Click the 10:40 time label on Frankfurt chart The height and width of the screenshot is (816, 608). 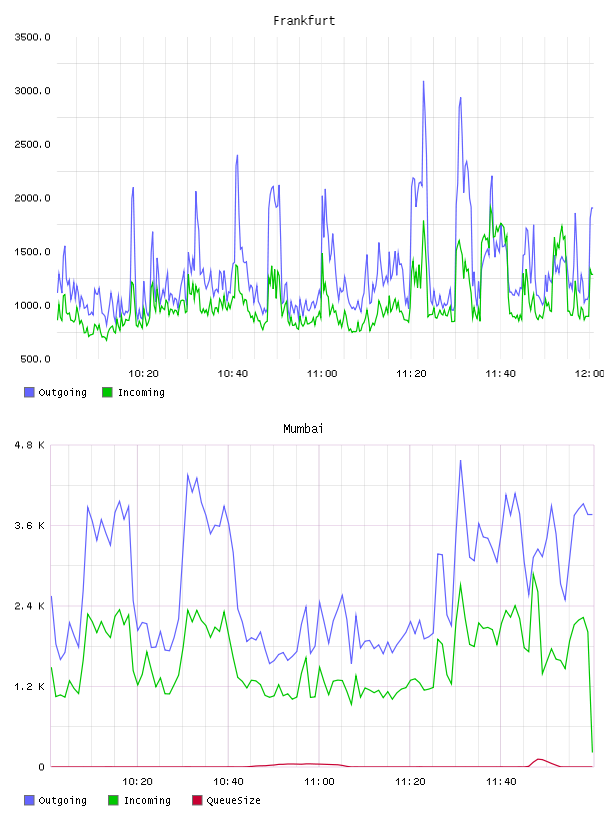232,374
